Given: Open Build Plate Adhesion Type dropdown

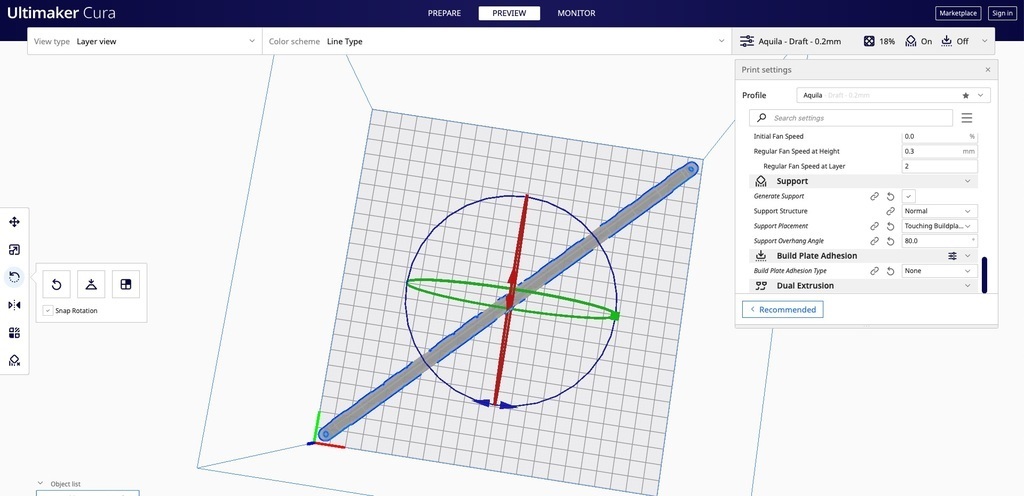Looking at the screenshot, I should (x=938, y=271).
